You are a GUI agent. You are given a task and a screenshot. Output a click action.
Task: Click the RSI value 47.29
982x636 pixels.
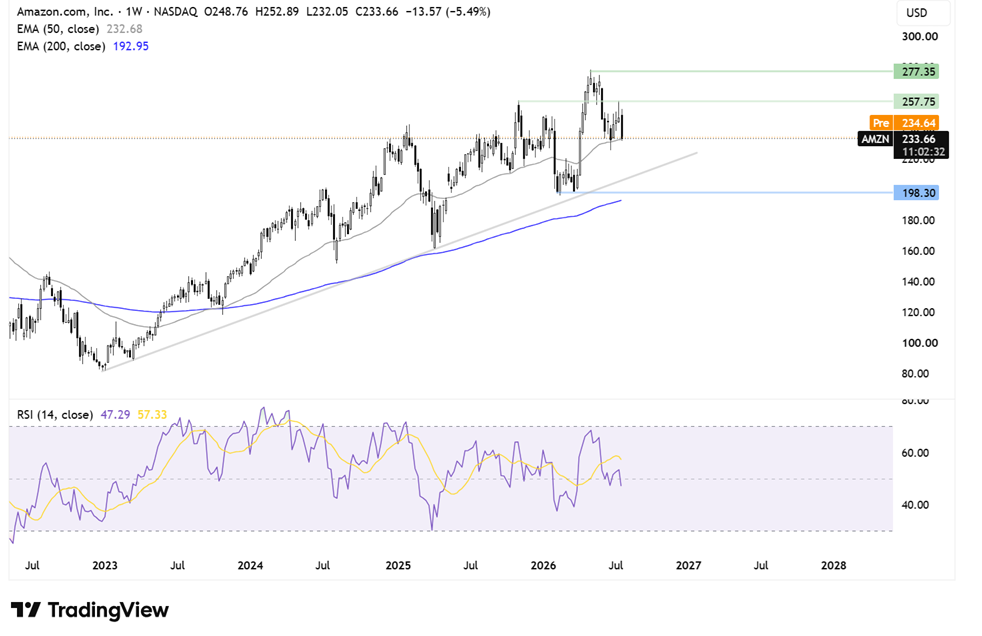(x=115, y=414)
